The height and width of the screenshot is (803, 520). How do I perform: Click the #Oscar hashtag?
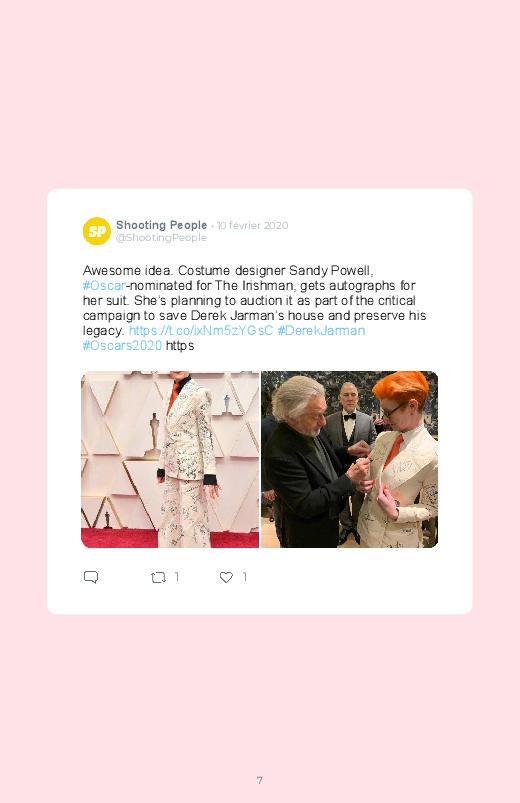[x=104, y=285]
